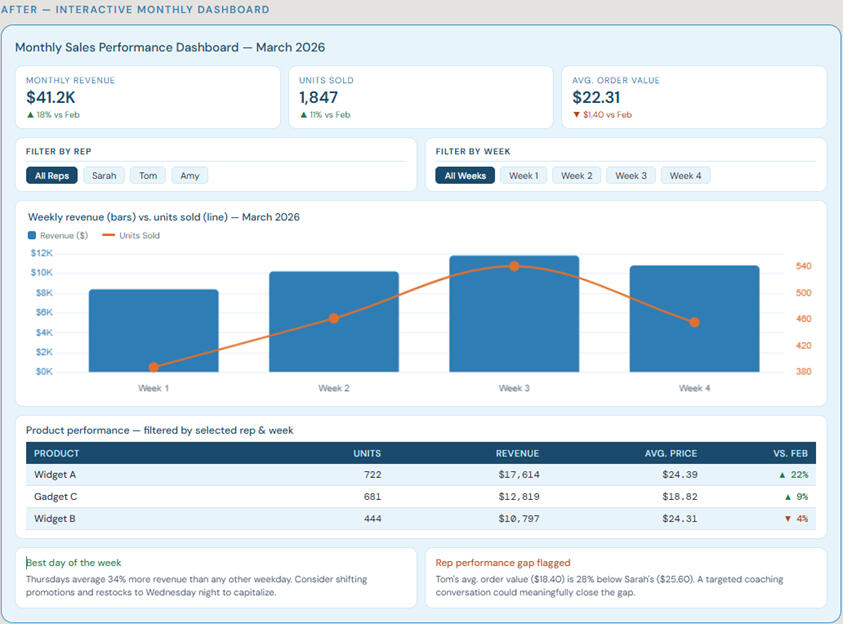Click the Monthly Revenue up-trend arrow
Screen dimensions: 843x624
point(31,115)
